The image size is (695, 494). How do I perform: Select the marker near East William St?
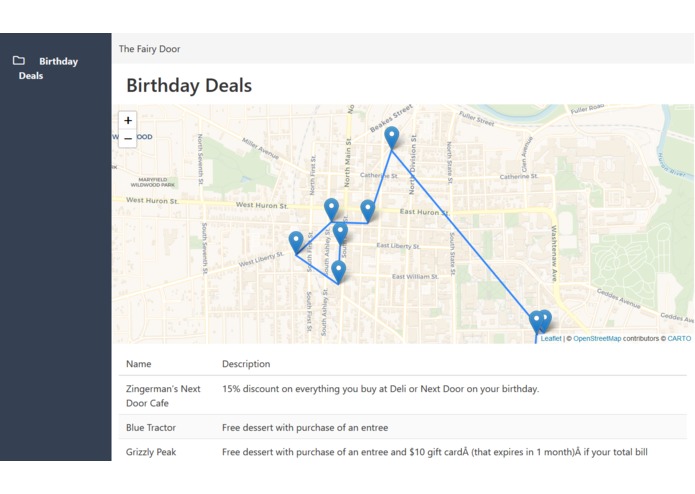[x=339, y=272]
